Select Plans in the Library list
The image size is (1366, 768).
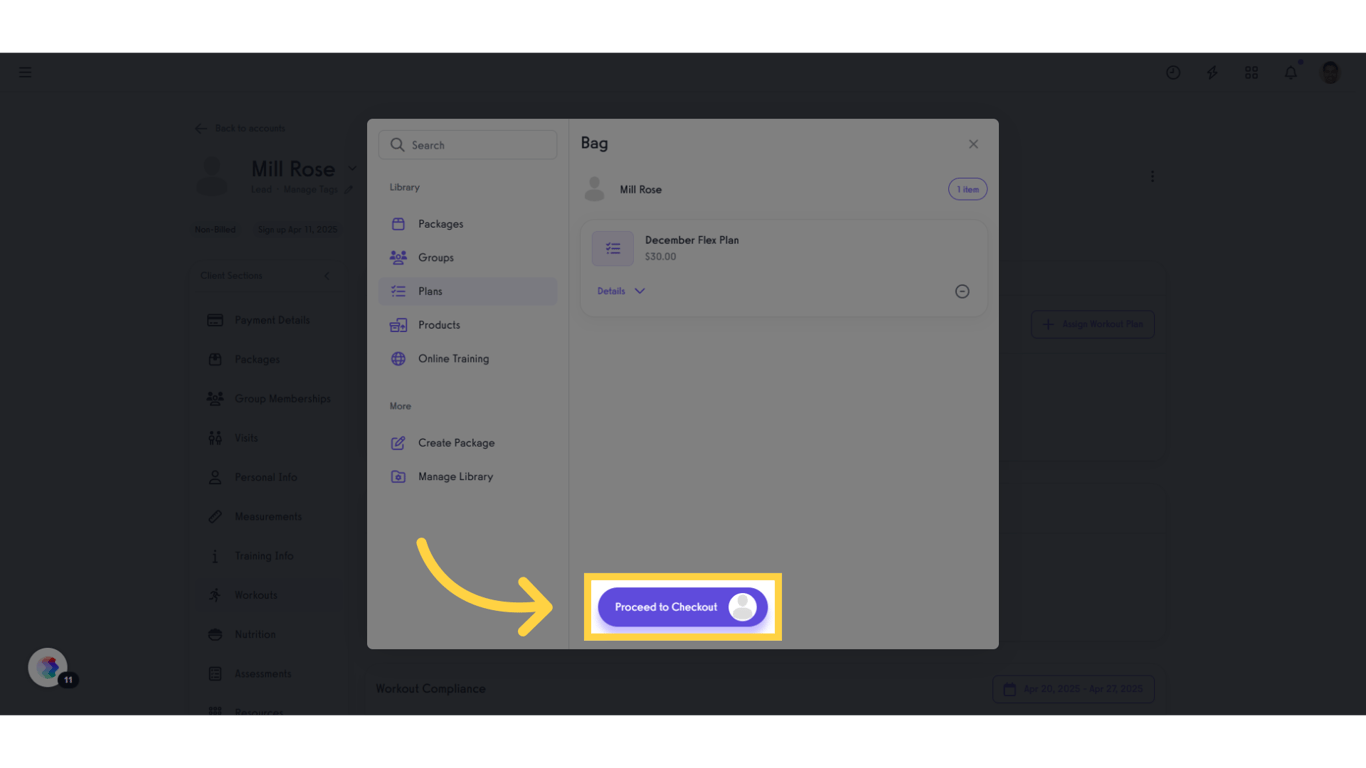pos(467,291)
